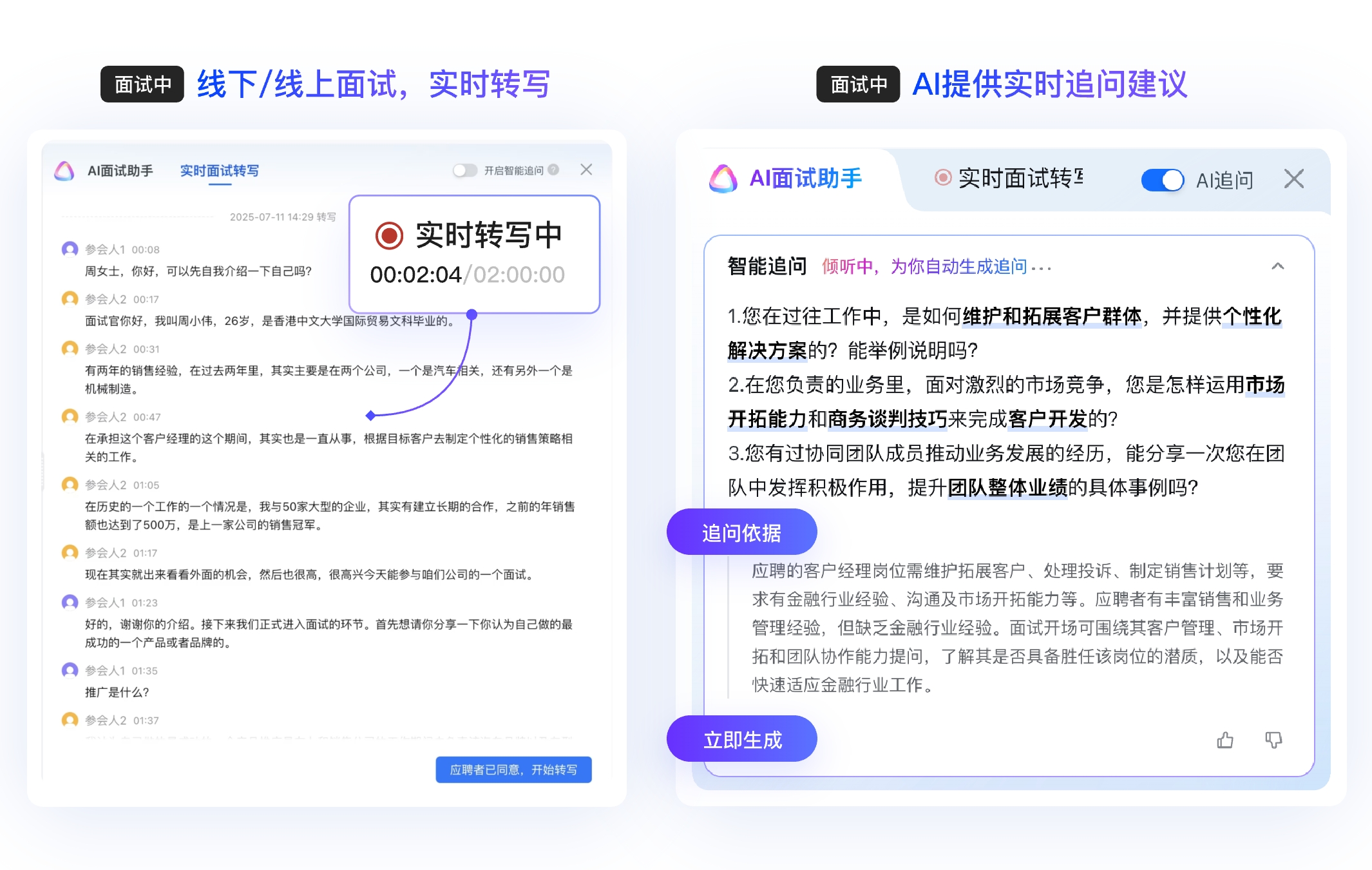Click the thumbs down feedback icon
The image size is (1372, 870).
click(1273, 740)
